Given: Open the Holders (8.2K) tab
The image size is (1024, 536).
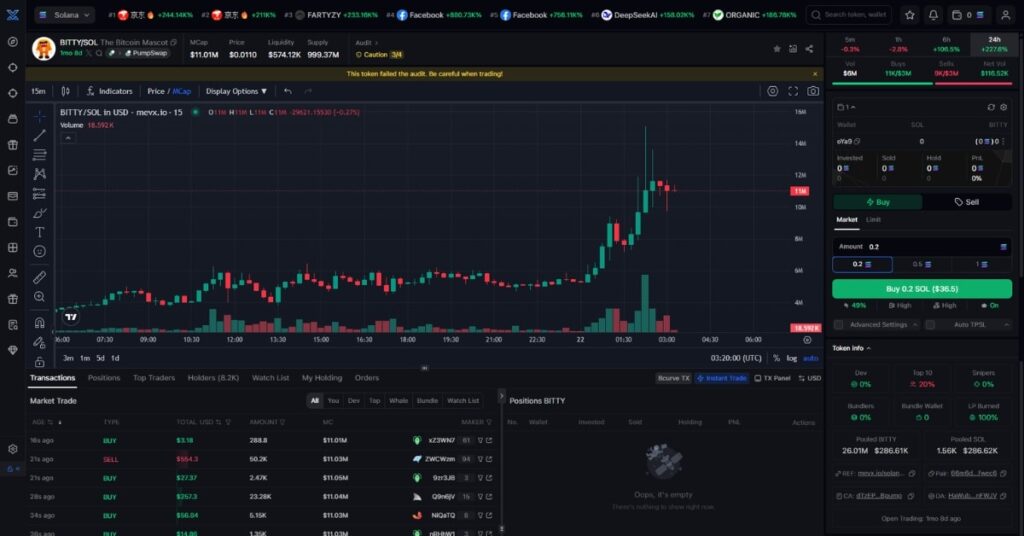Looking at the screenshot, I should (x=214, y=378).
